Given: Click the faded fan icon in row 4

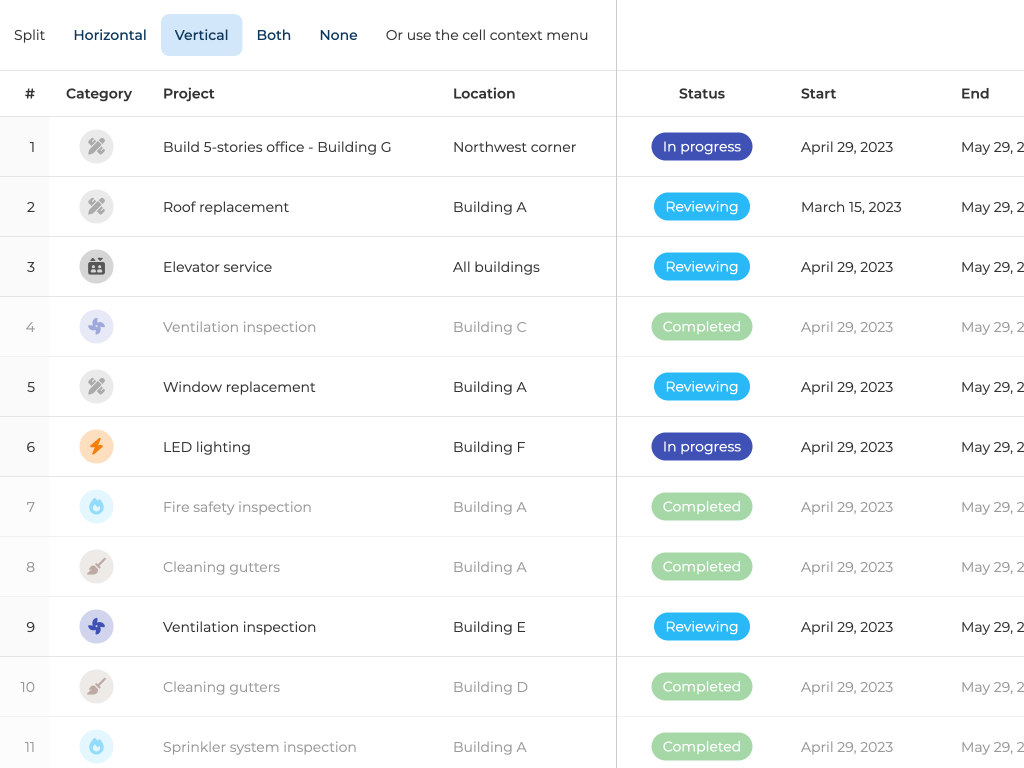Looking at the screenshot, I should click(96, 327).
